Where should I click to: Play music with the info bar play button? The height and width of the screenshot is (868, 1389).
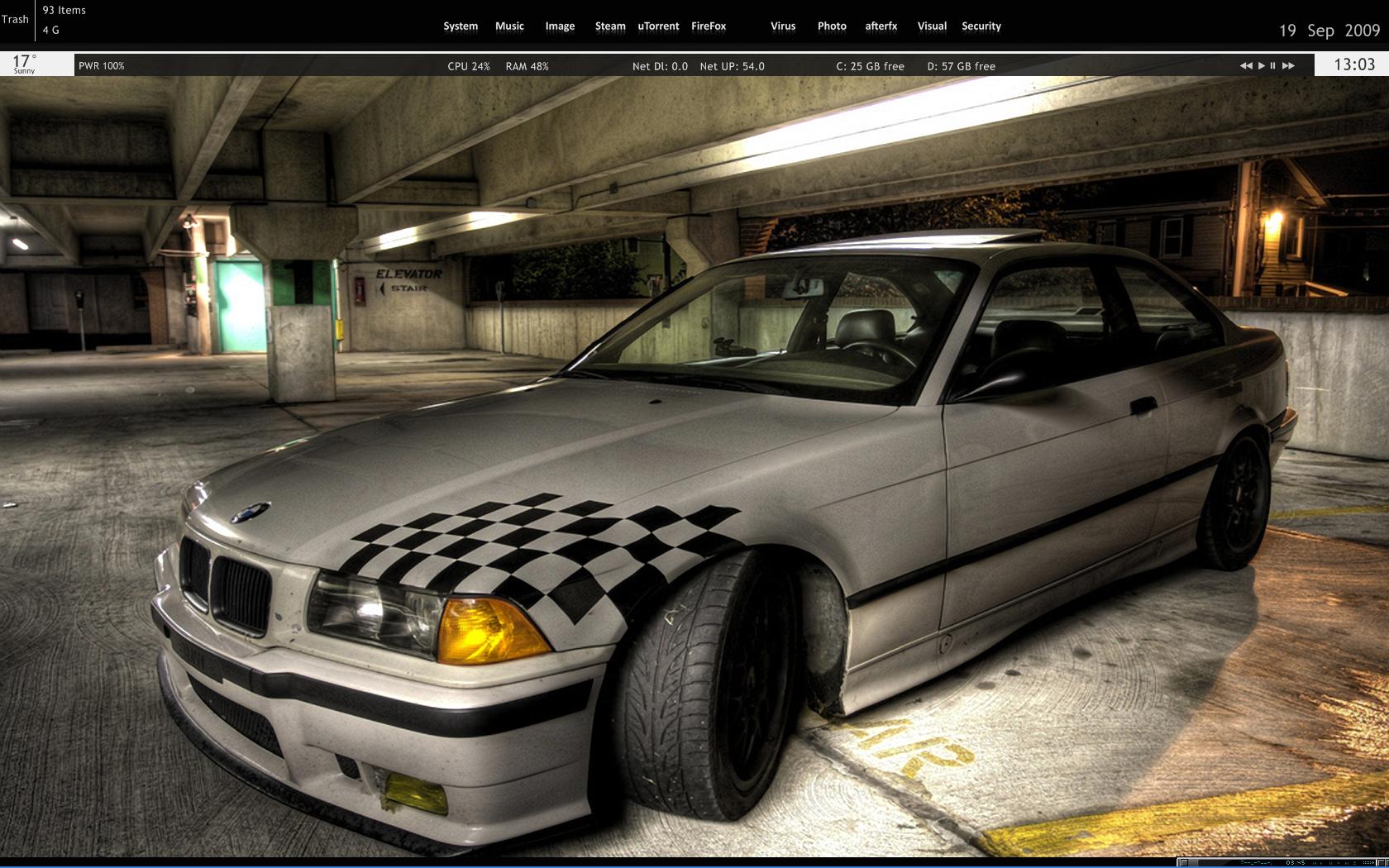tap(1261, 66)
